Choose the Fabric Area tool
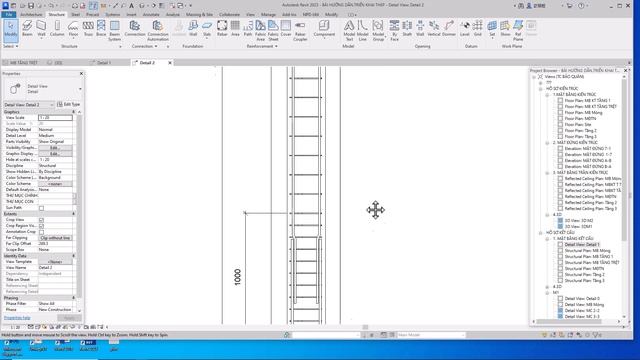 coord(260,30)
